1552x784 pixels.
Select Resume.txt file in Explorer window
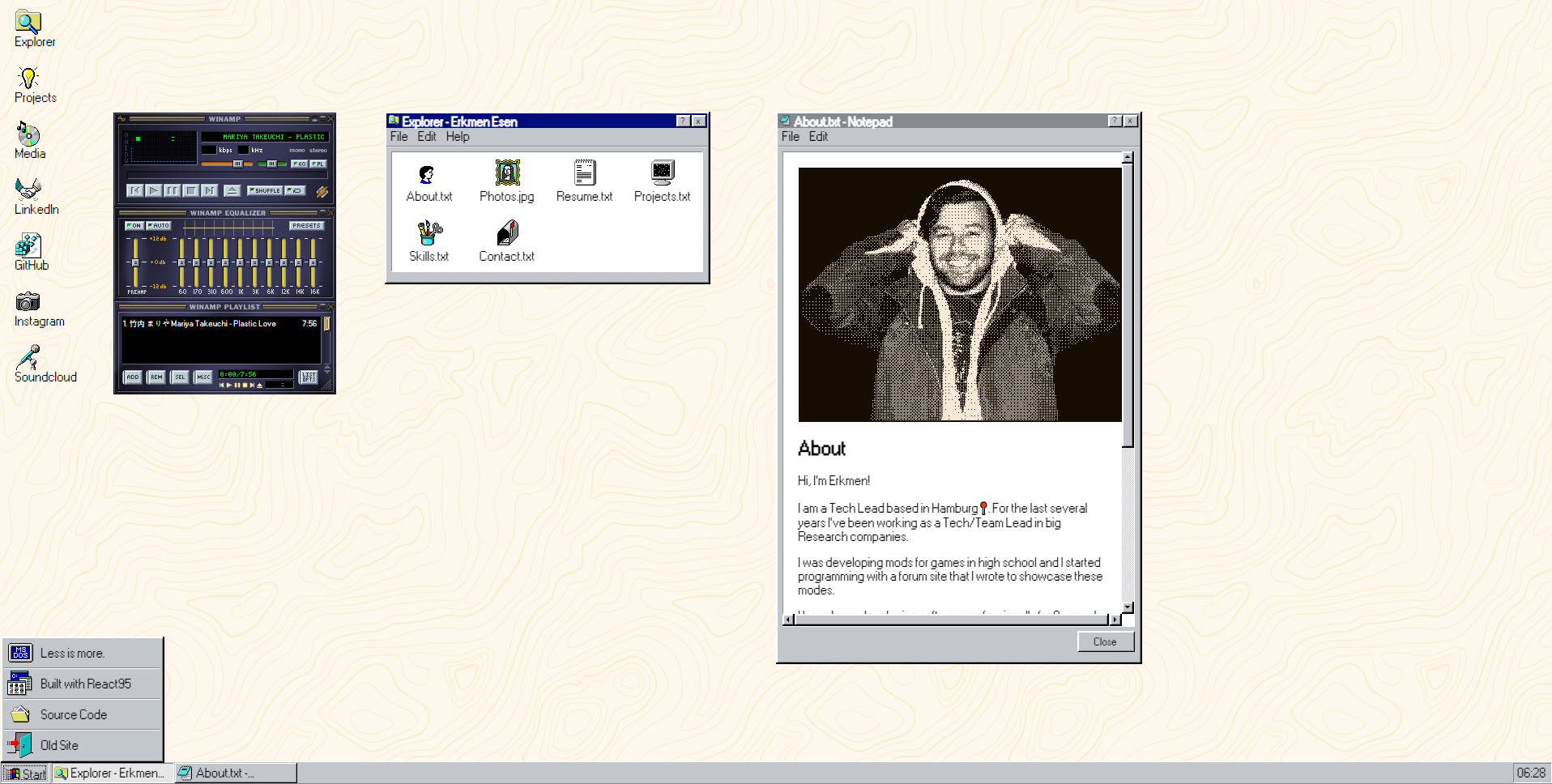coord(584,181)
